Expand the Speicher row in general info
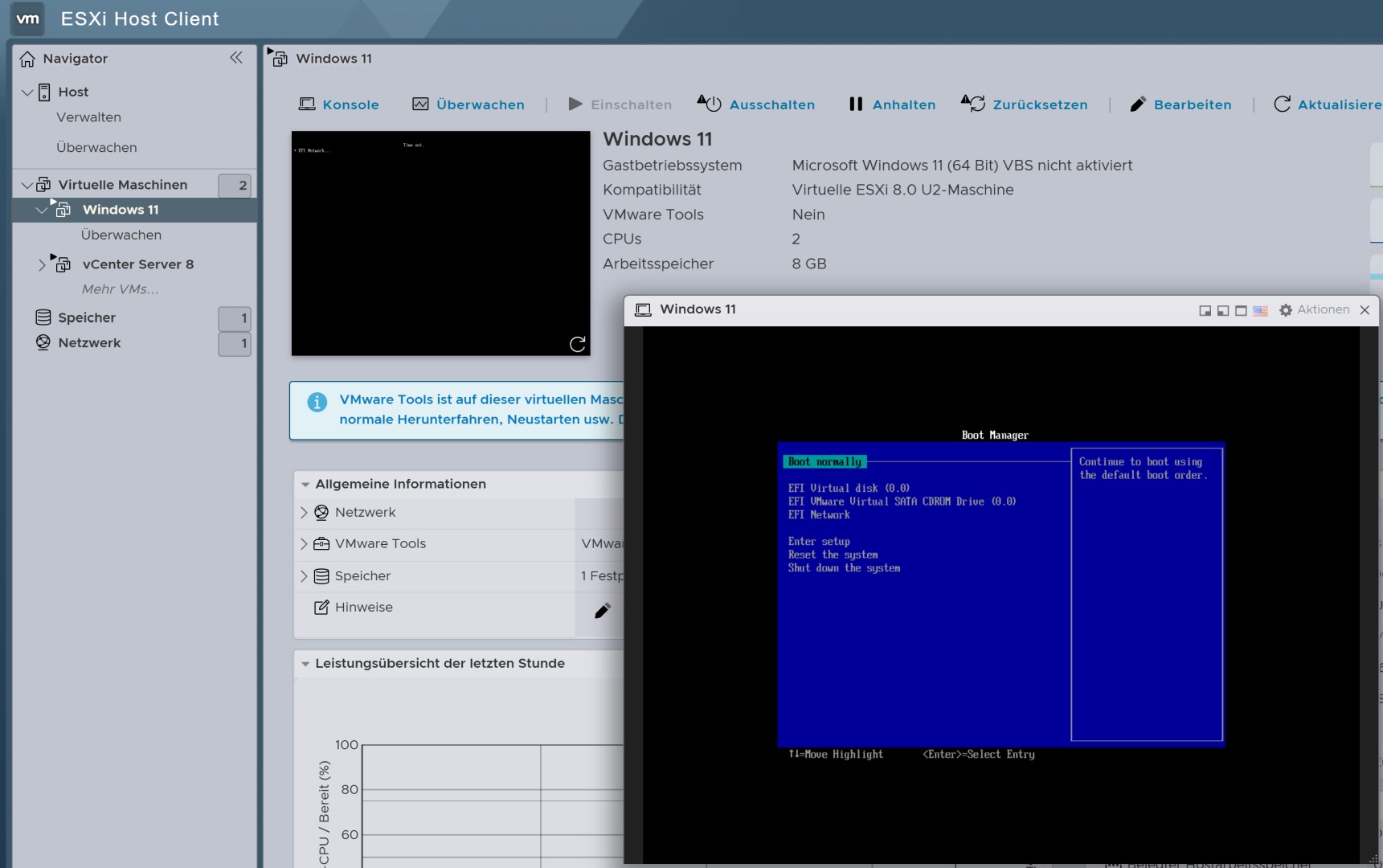The width and height of the screenshot is (1383, 868). 304,576
